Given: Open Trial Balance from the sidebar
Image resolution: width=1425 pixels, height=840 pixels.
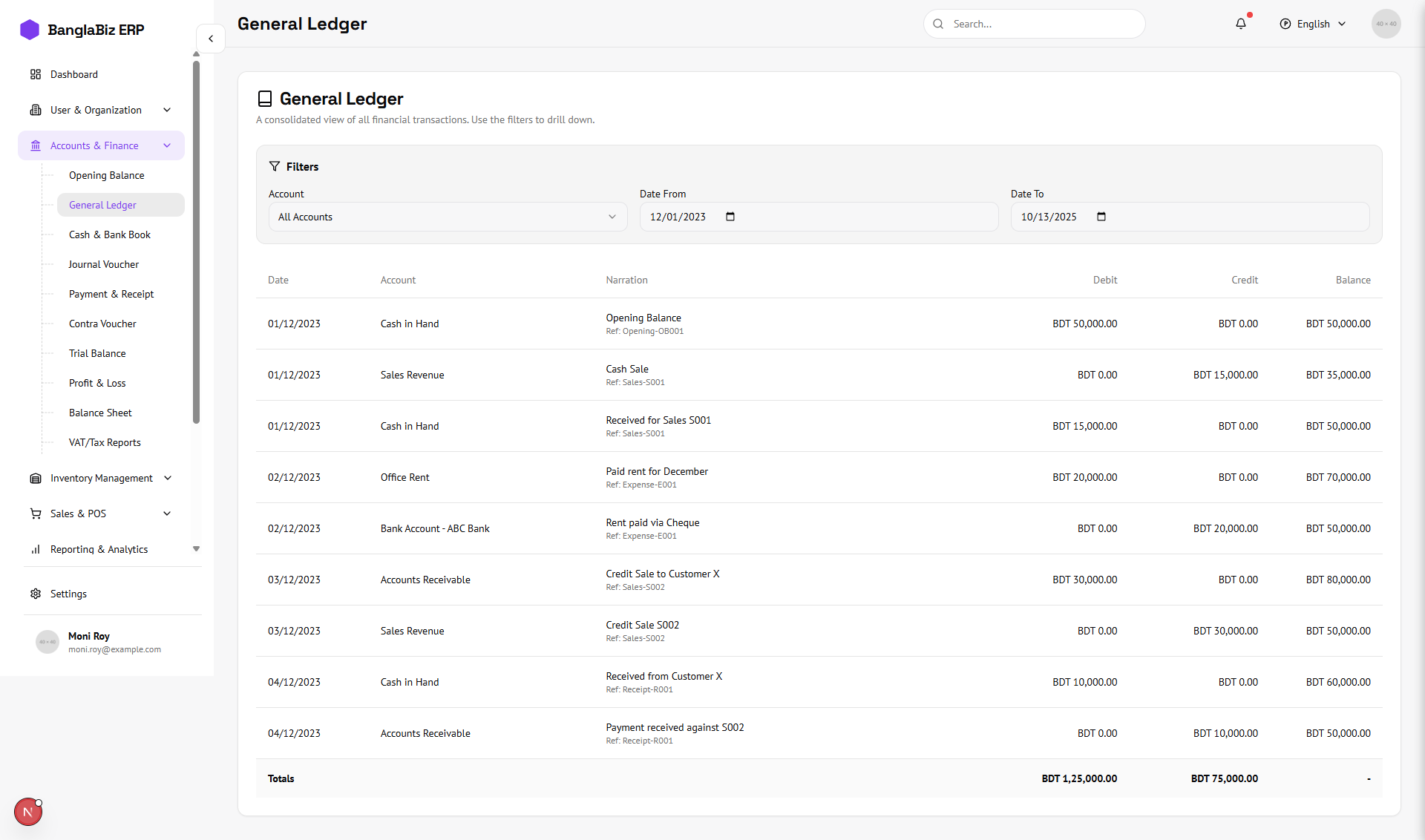Looking at the screenshot, I should click(x=97, y=353).
